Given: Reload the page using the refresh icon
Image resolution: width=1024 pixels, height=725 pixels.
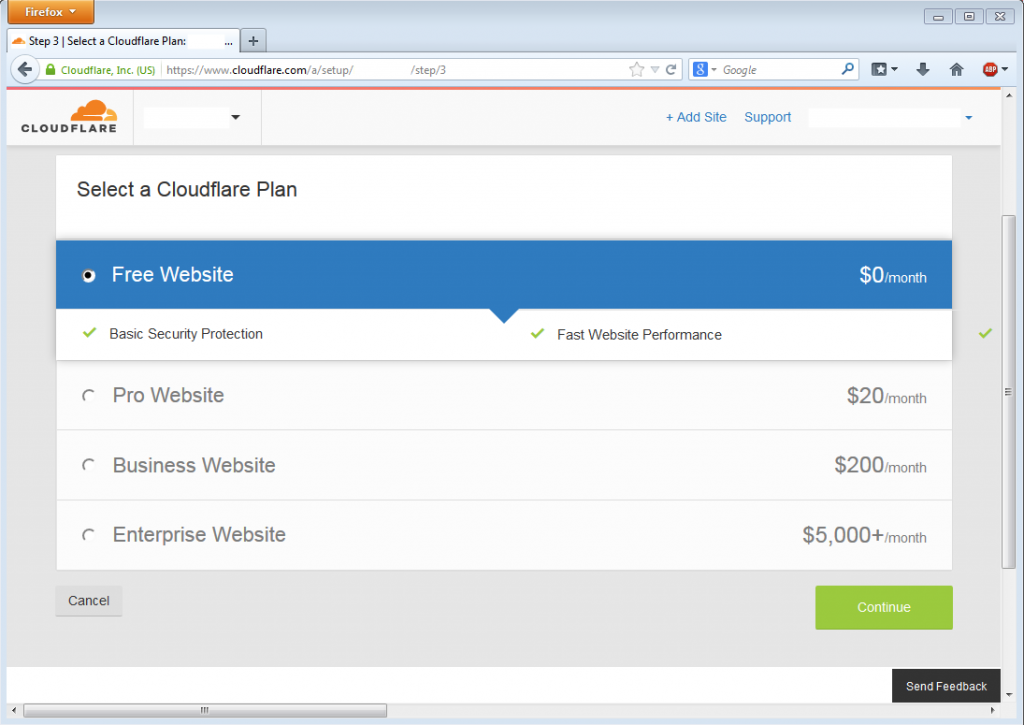Looking at the screenshot, I should click(x=672, y=70).
